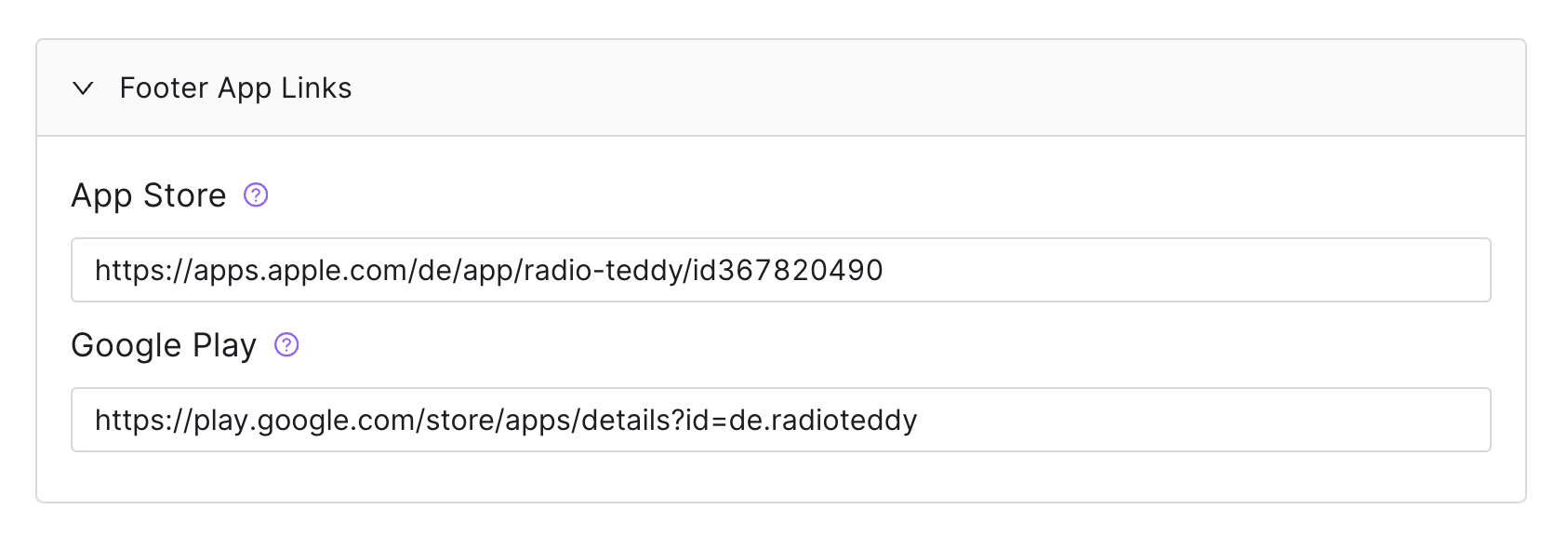Collapse the Footer App Links section chevron
Screen dimensions: 1568x536
coord(84,88)
